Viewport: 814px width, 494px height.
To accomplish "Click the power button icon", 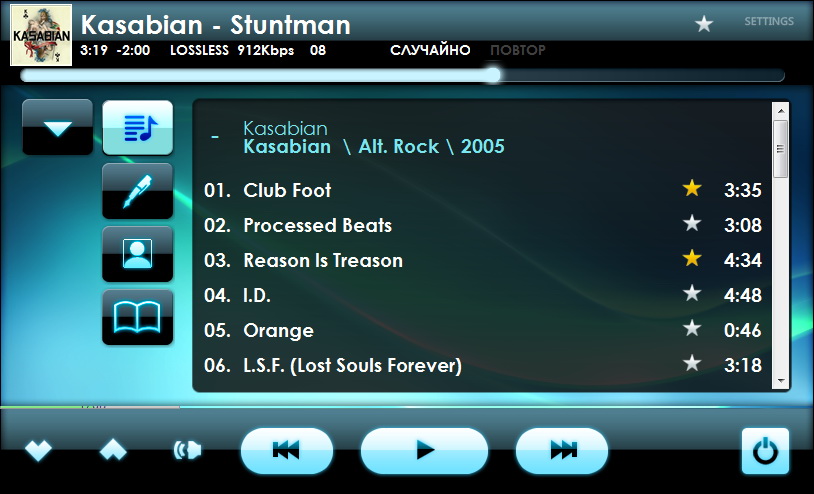I will tap(765, 451).
